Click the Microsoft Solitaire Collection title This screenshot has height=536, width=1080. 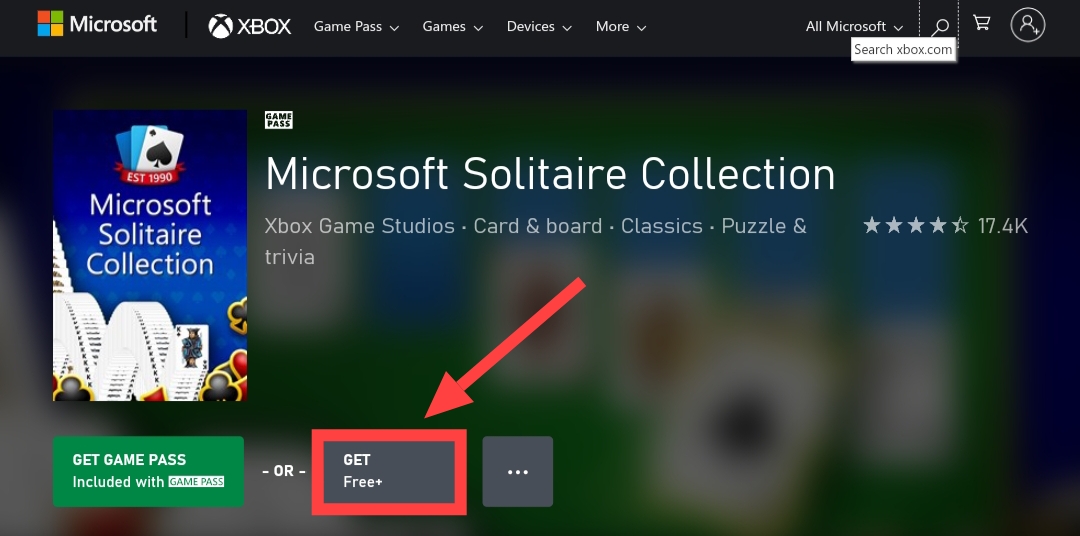550,173
